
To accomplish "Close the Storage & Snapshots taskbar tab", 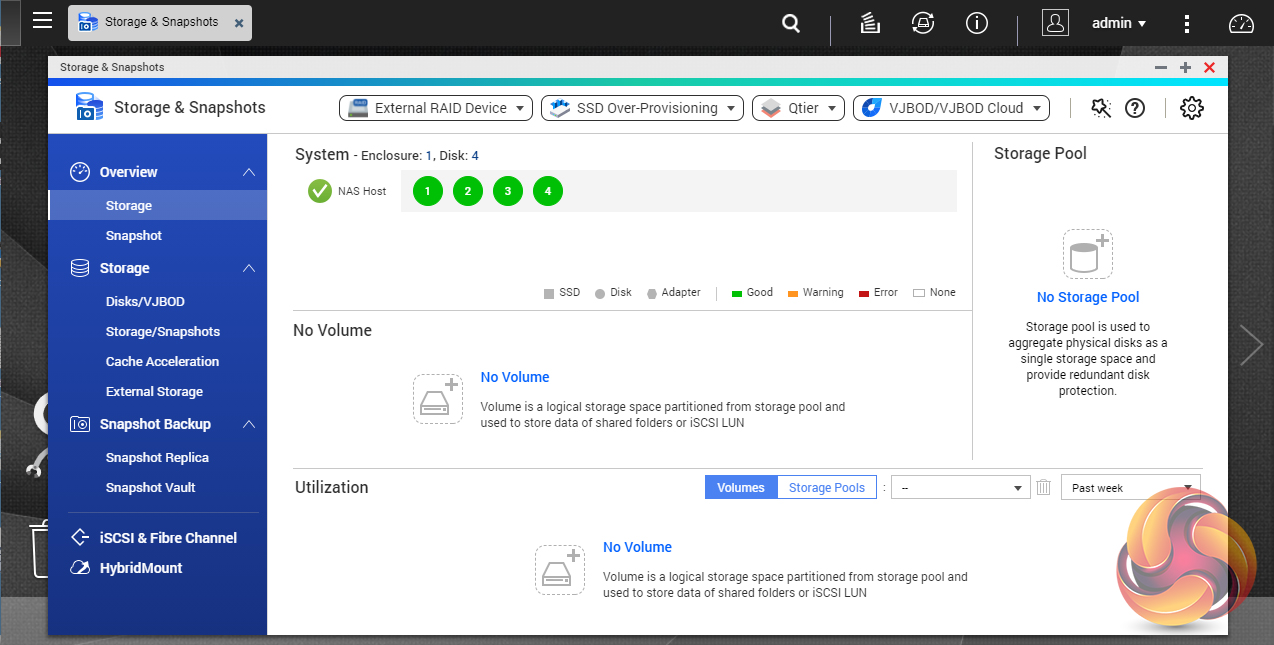I will tap(238, 22).
